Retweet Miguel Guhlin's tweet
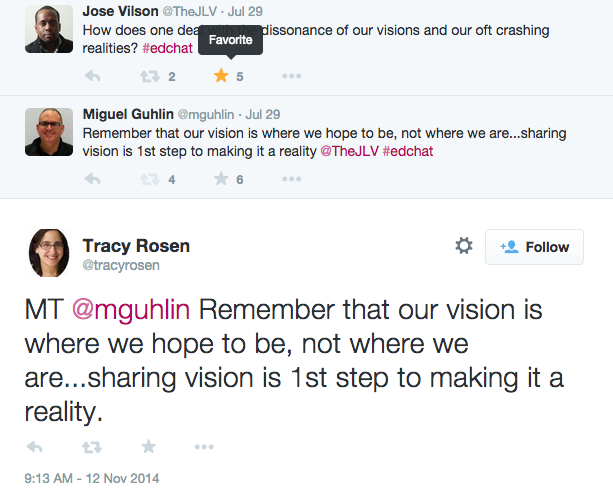The width and height of the screenshot is (613, 496). click(x=150, y=179)
